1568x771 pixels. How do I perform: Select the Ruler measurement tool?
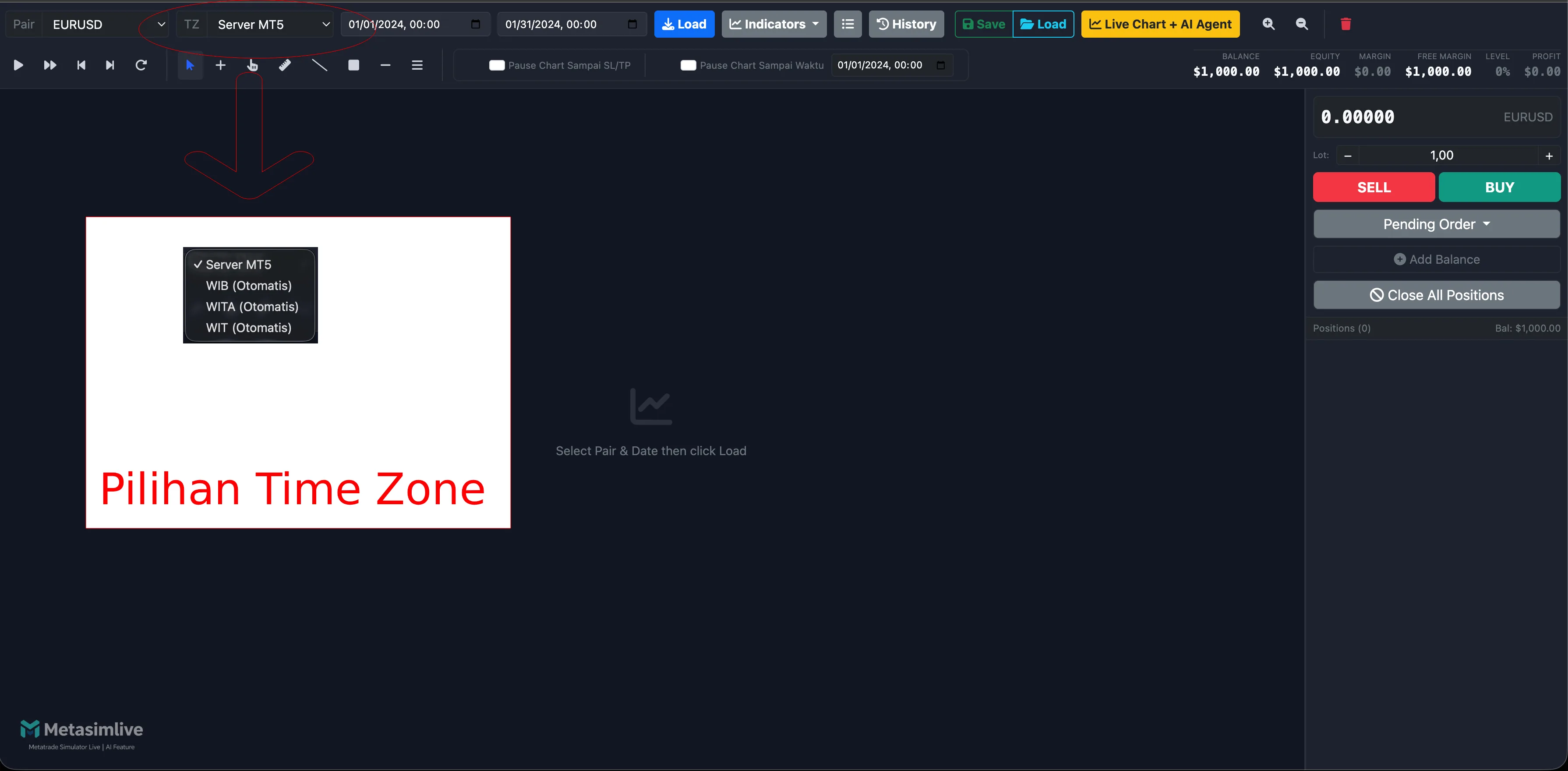pos(284,65)
